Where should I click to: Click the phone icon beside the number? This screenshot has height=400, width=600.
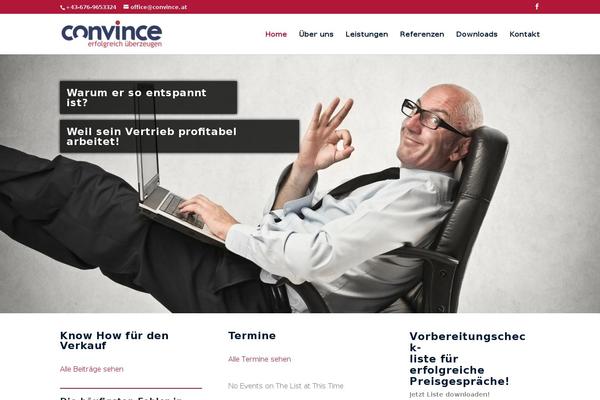click(63, 7)
